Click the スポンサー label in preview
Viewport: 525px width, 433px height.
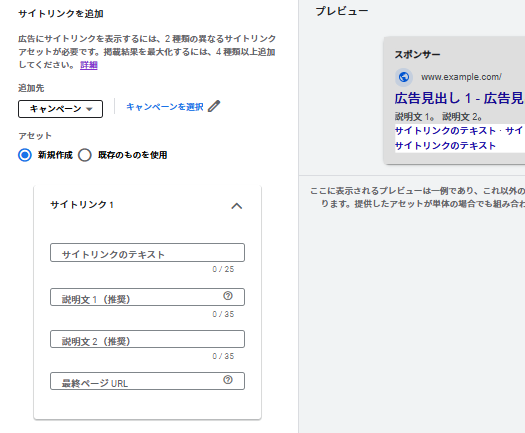(417, 54)
